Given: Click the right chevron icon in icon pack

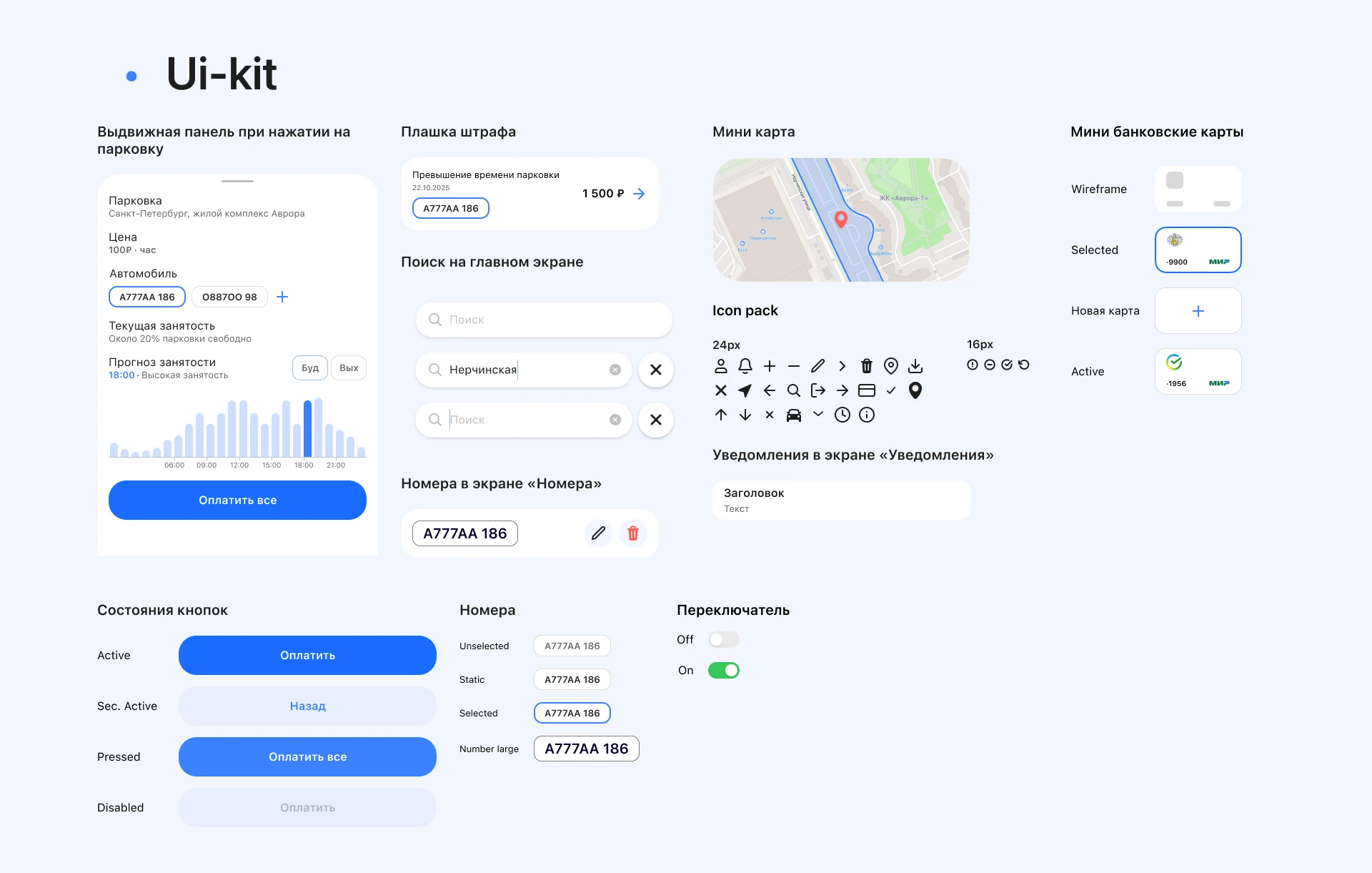Looking at the screenshot, I should point(842,366).
